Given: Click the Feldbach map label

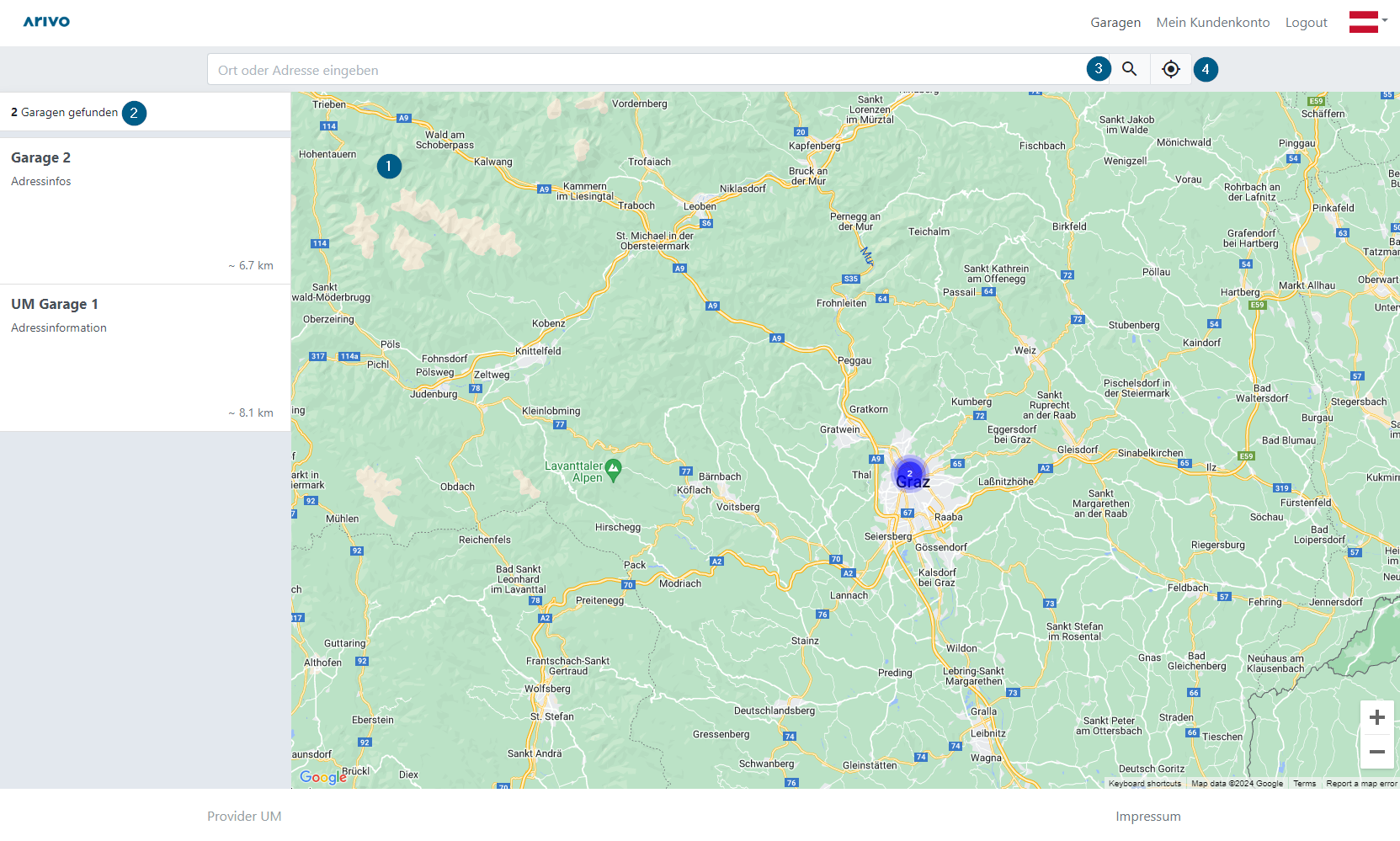Looking at the screenshot, I should click(x=1188, y=588).
